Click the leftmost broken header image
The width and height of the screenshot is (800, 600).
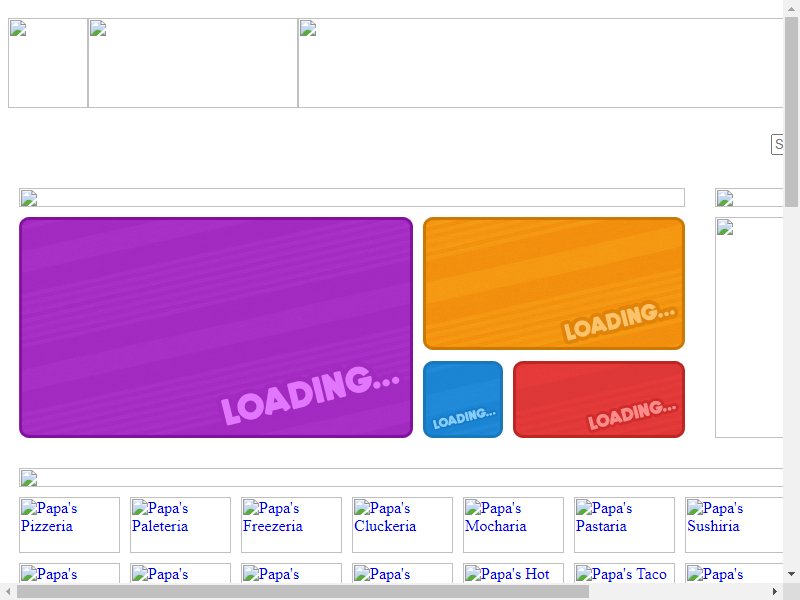(x=48, y=63)
